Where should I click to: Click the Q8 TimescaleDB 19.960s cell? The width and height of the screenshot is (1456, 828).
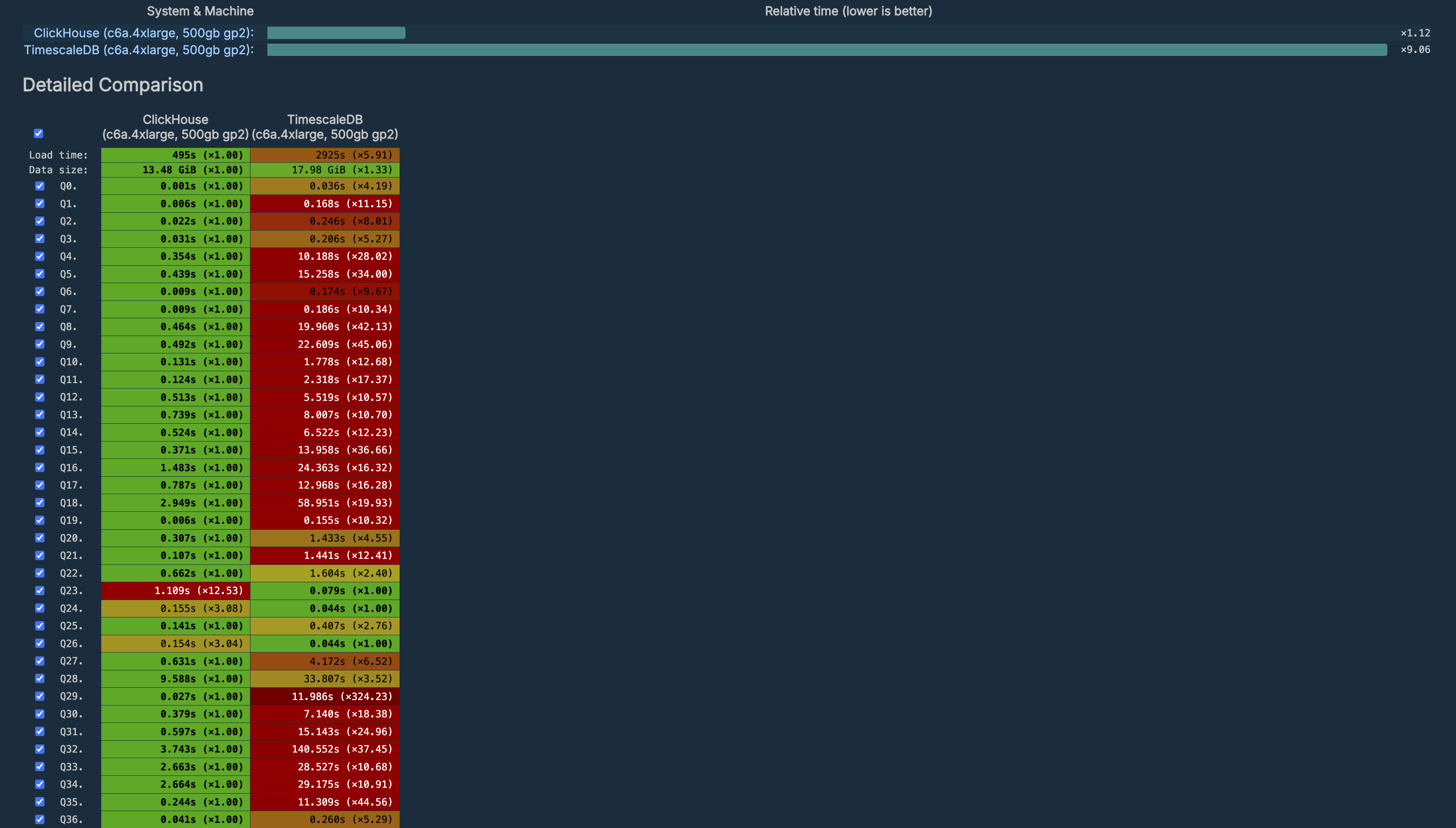point(325,327)
